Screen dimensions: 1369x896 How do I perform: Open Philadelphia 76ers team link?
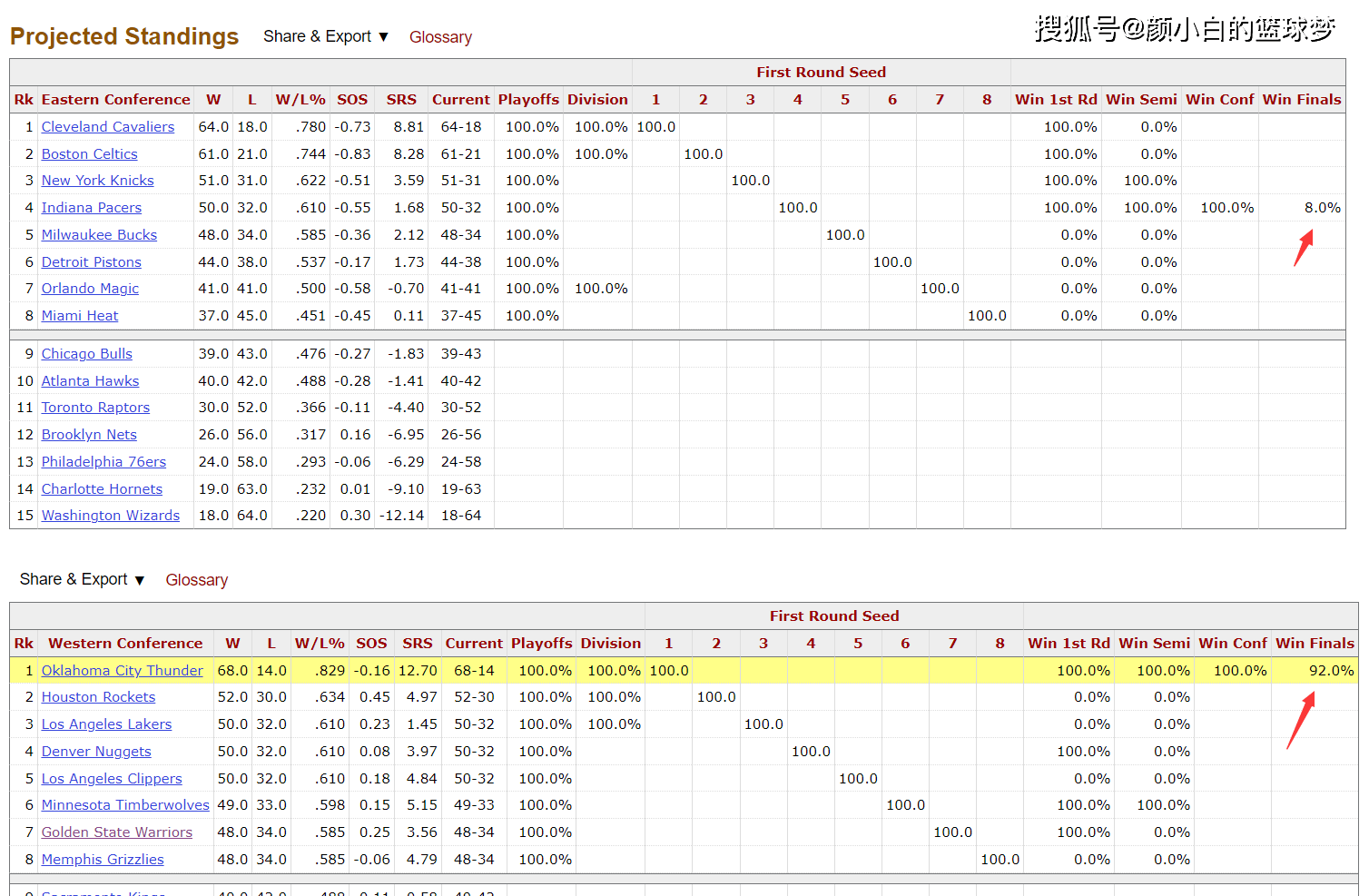[x=104, y=462]
